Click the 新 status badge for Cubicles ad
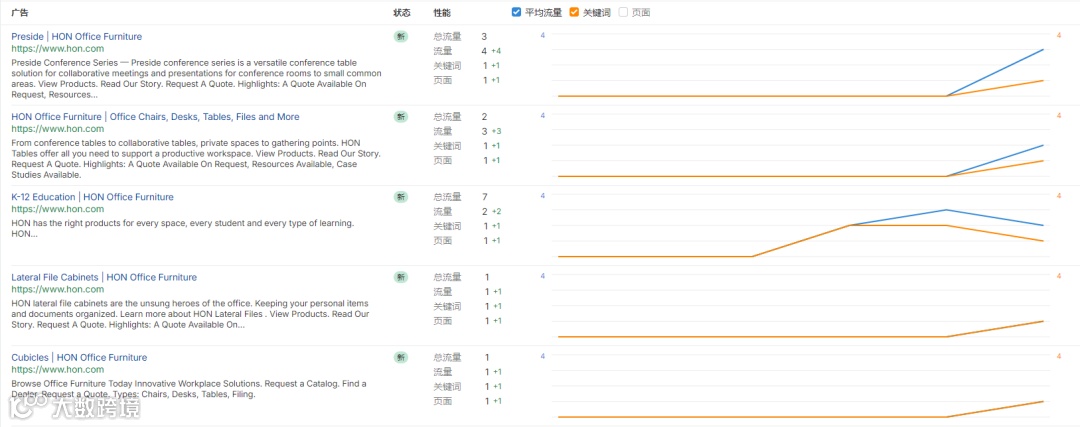1080x427 pixels. [401, 357]
